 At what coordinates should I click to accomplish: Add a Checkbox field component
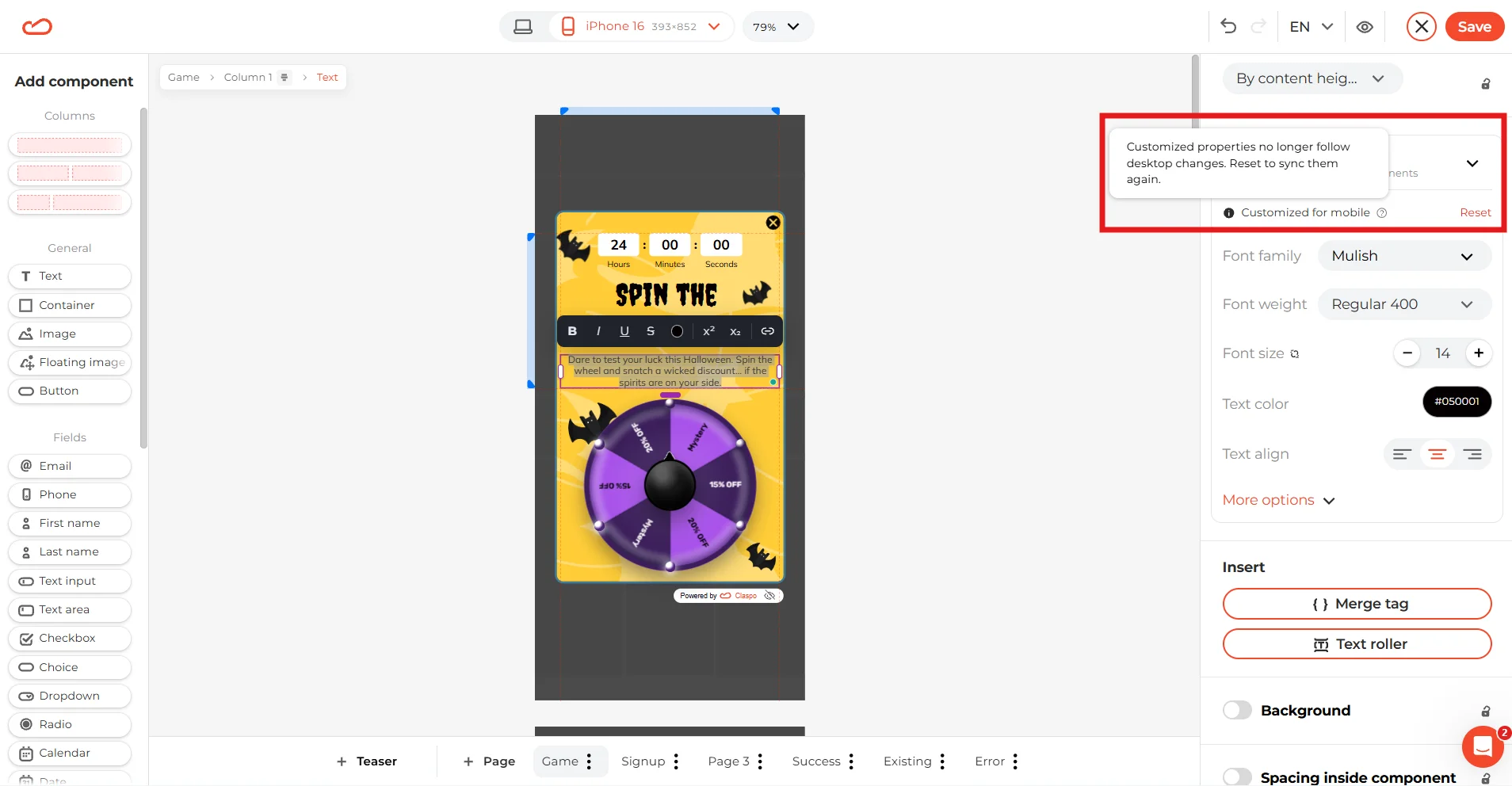click(x=70, y=639)
